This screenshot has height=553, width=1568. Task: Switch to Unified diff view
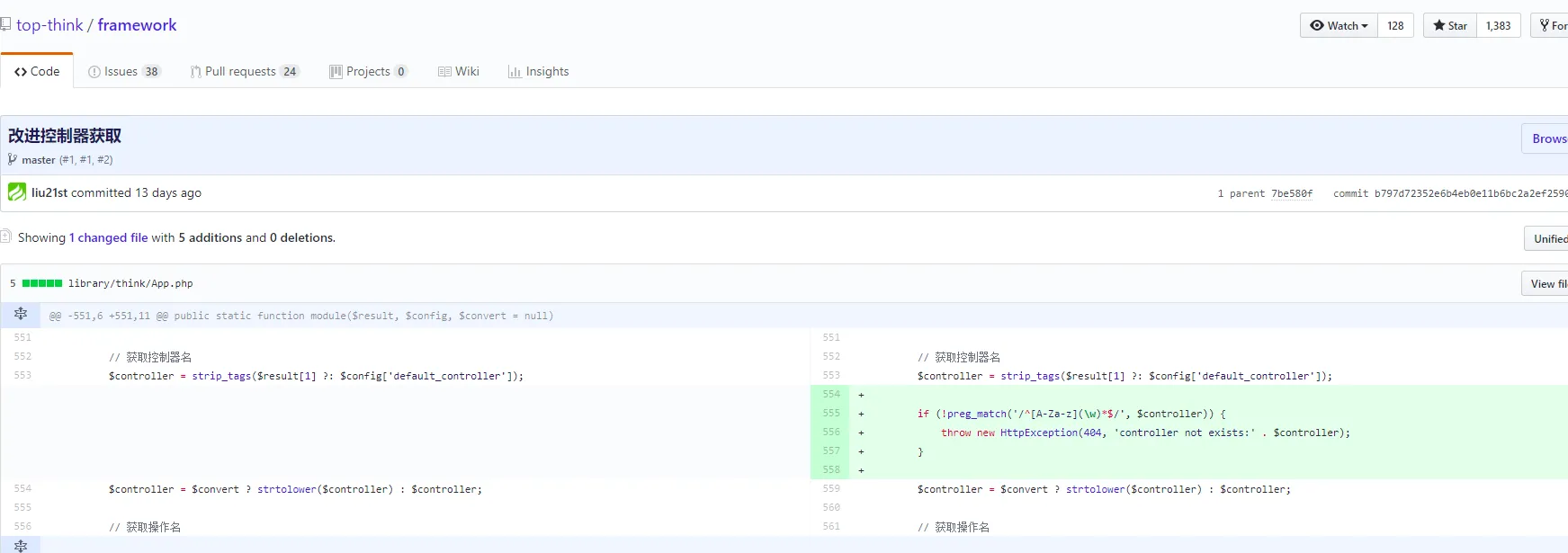[1549, 238]
